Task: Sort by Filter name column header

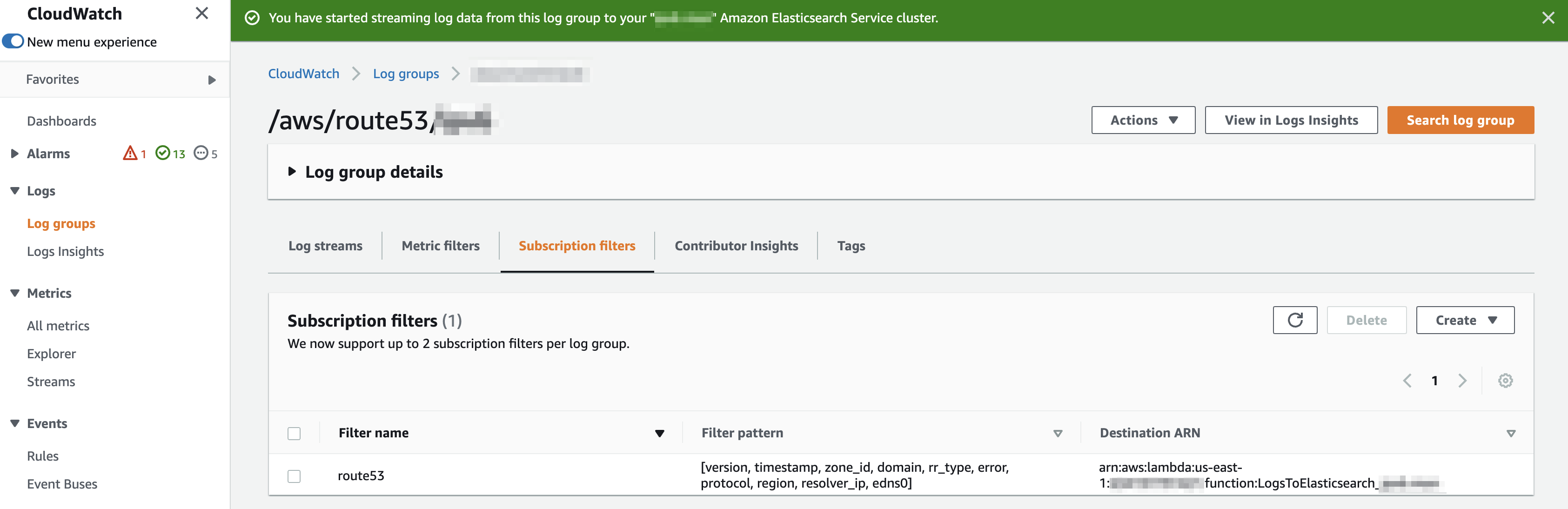Action: pos(373,433)
